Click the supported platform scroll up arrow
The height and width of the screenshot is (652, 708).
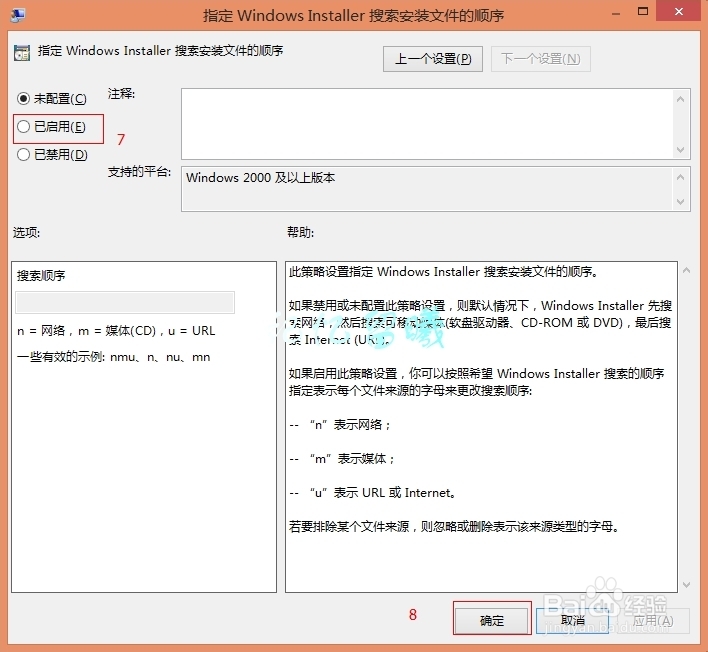[x=680, y=177]
